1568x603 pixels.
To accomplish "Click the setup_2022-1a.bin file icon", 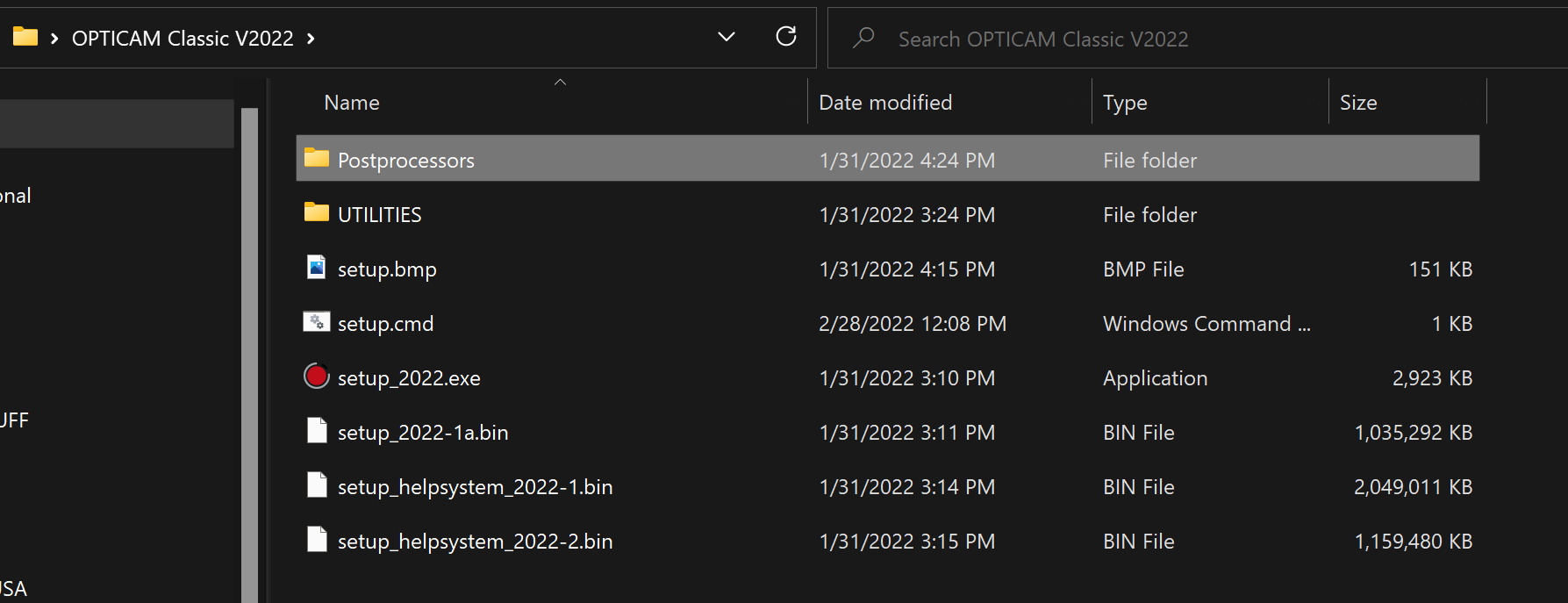I will (x=316, y=430).
